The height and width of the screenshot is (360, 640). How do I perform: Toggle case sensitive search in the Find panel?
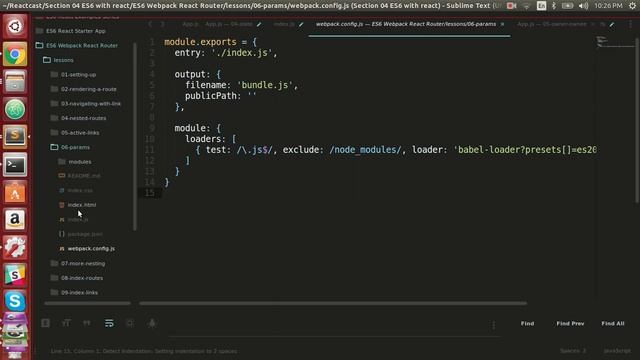click(x=66, y=323)
